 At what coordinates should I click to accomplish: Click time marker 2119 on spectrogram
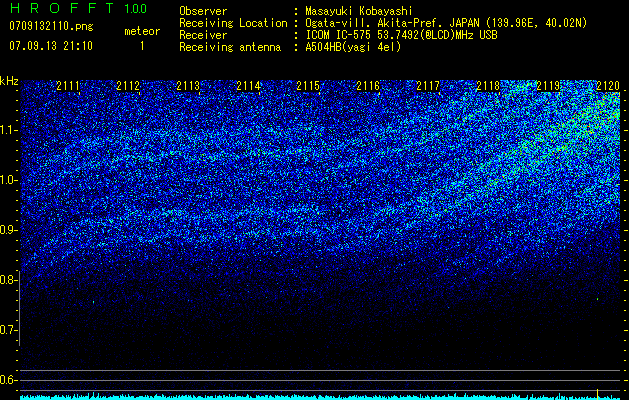548,86
